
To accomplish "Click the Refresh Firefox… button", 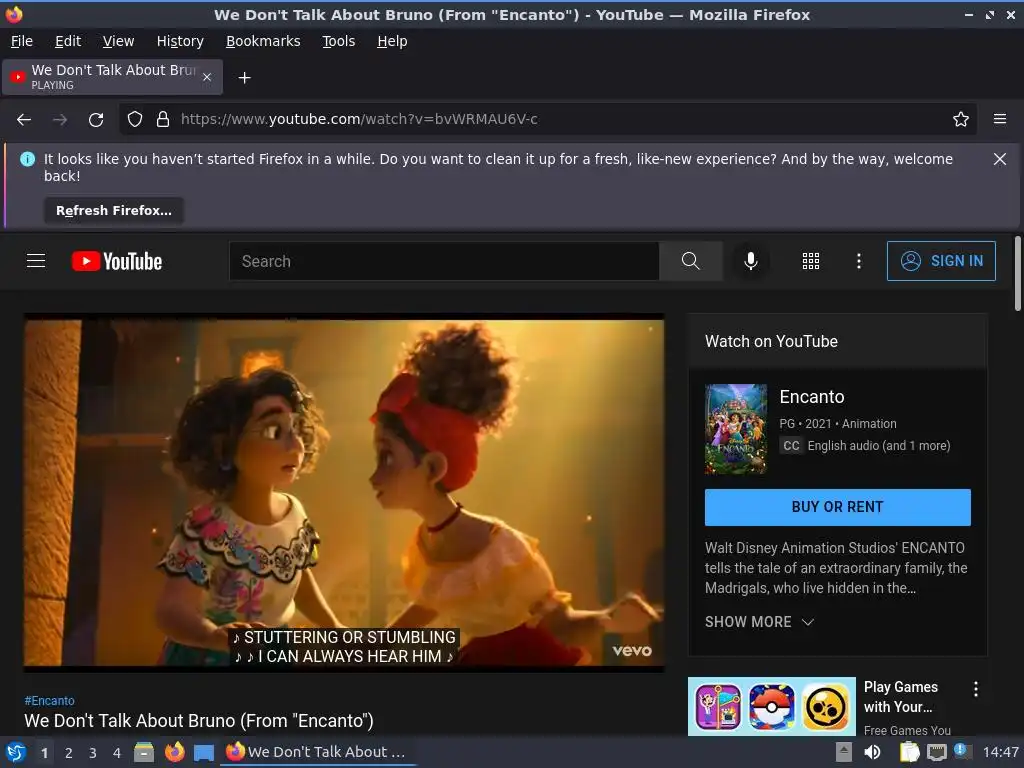I will coord(114,210).
